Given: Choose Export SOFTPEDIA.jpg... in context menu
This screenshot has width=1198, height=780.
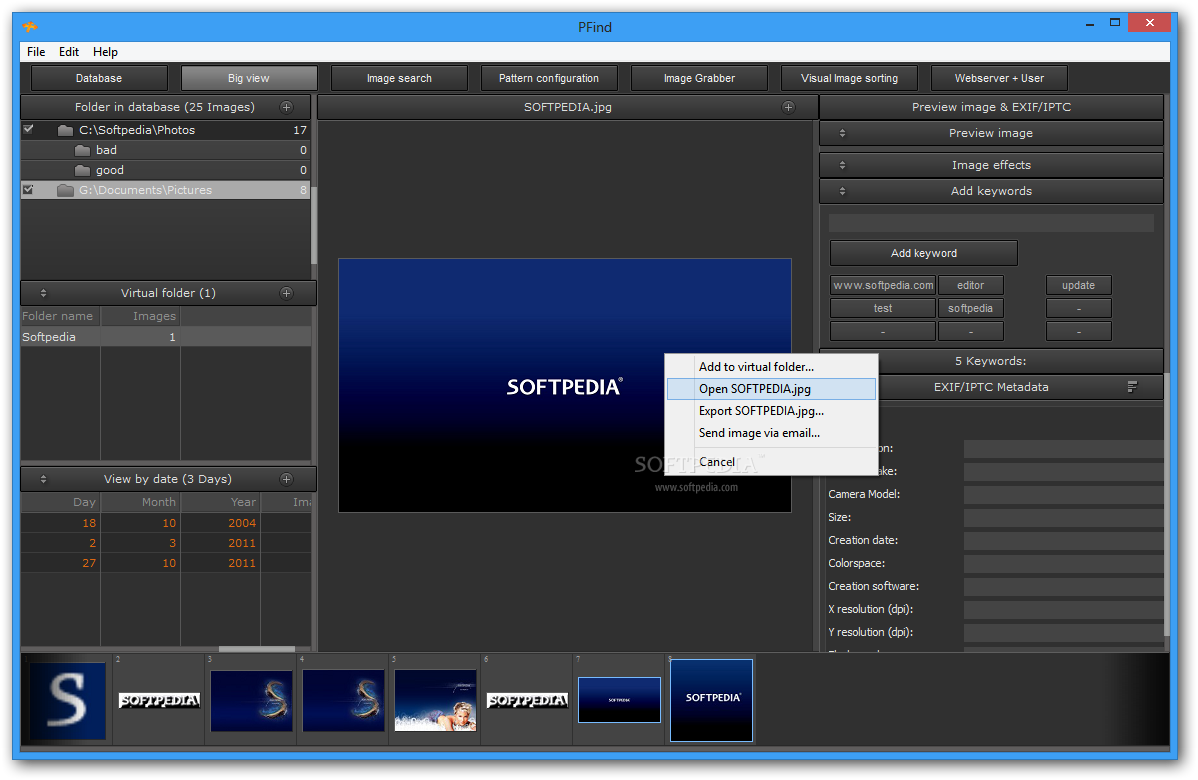Looking at the screenshot, I should [771, 411].
